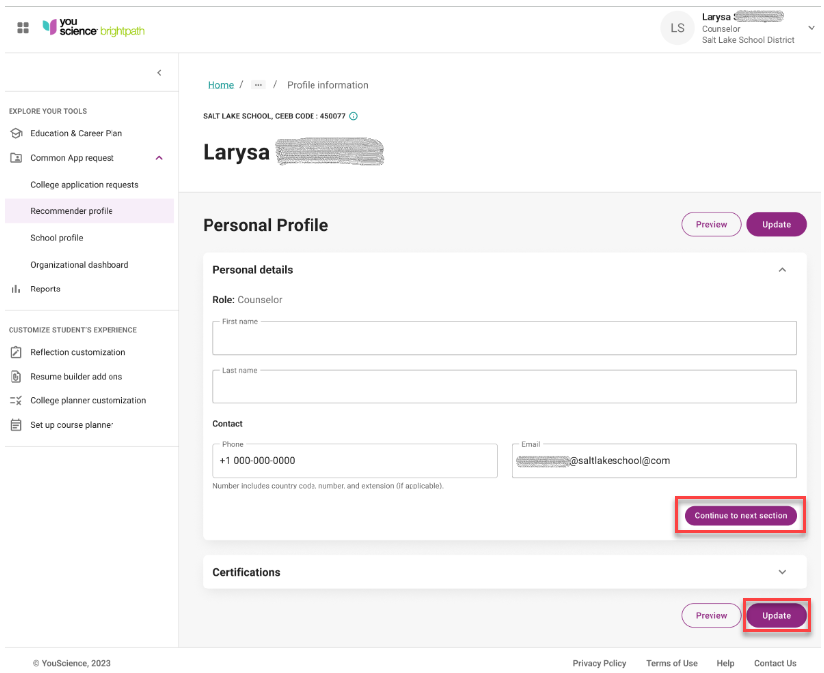This screenshot has width=824, height=673.
Task: Click the Continue to next section button
Action: point(739,515)
